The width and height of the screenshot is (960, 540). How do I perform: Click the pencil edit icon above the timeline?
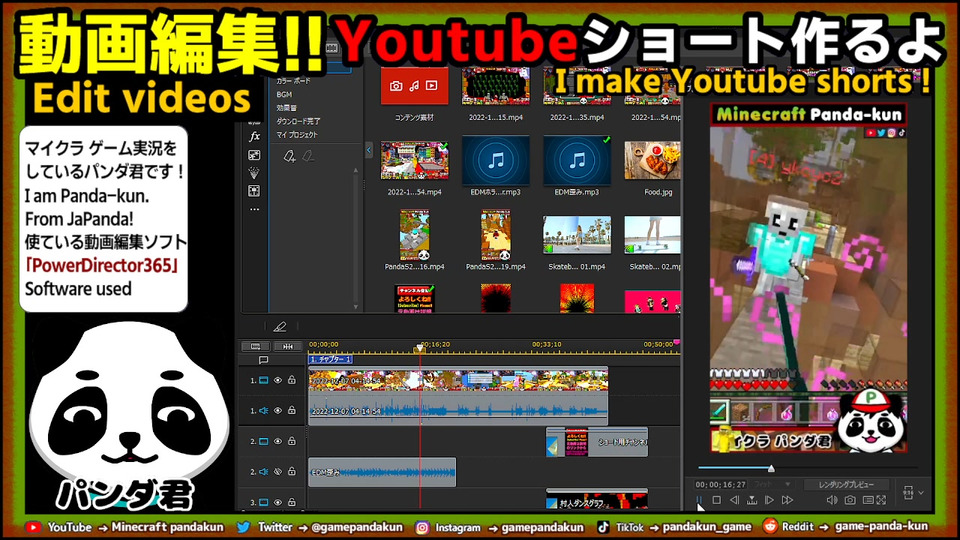pyautogui.click(x=280, y=327)
